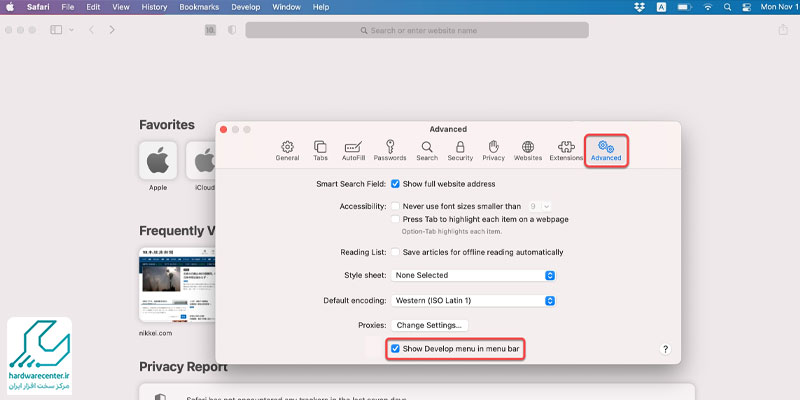Screen dimensions: 800x400
Task: Open the Default encoding dropdown
Action: tap(473, 301)
